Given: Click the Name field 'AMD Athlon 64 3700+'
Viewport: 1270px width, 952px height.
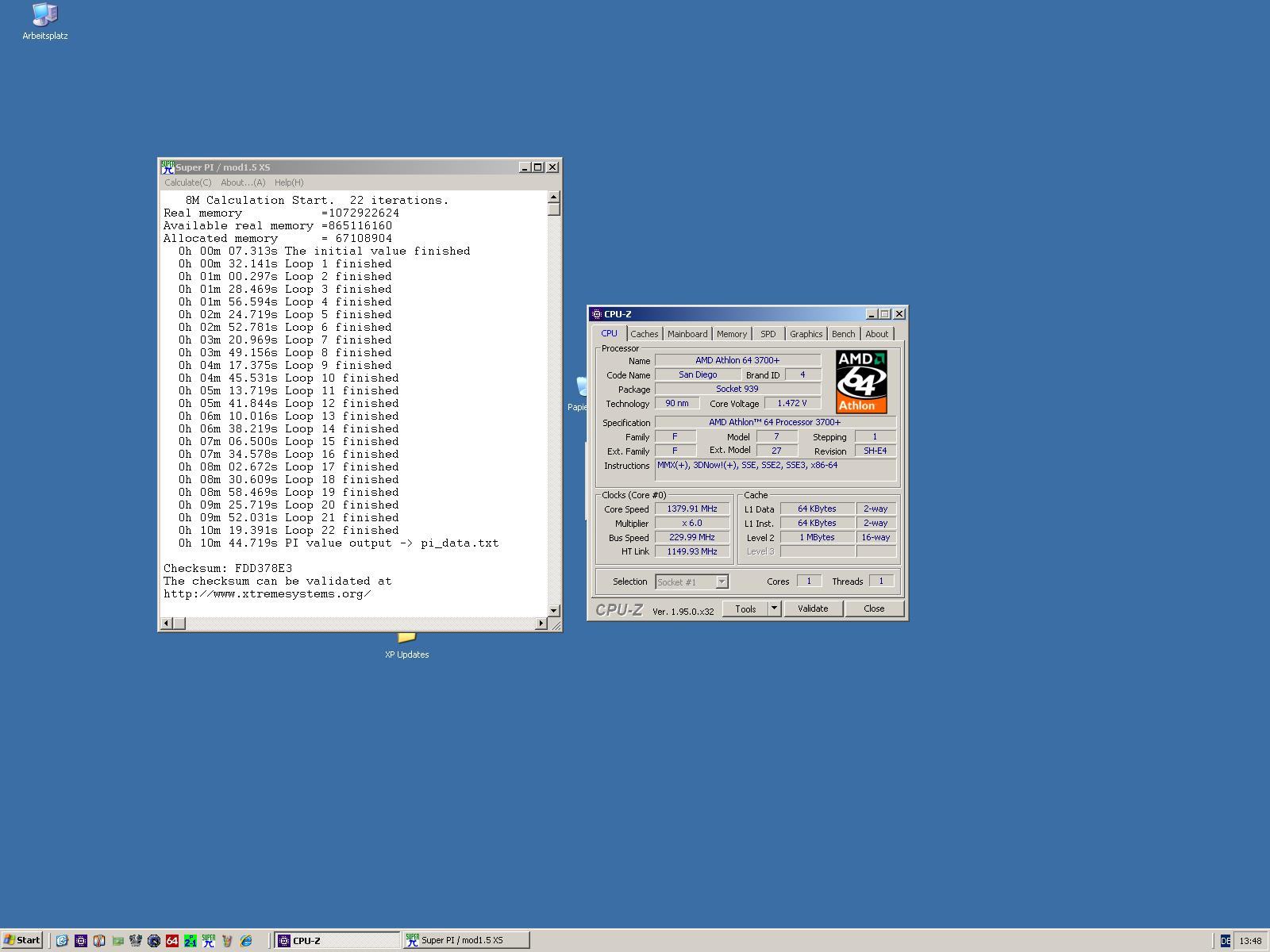Looking at the screenshot, I should point(737,360).
